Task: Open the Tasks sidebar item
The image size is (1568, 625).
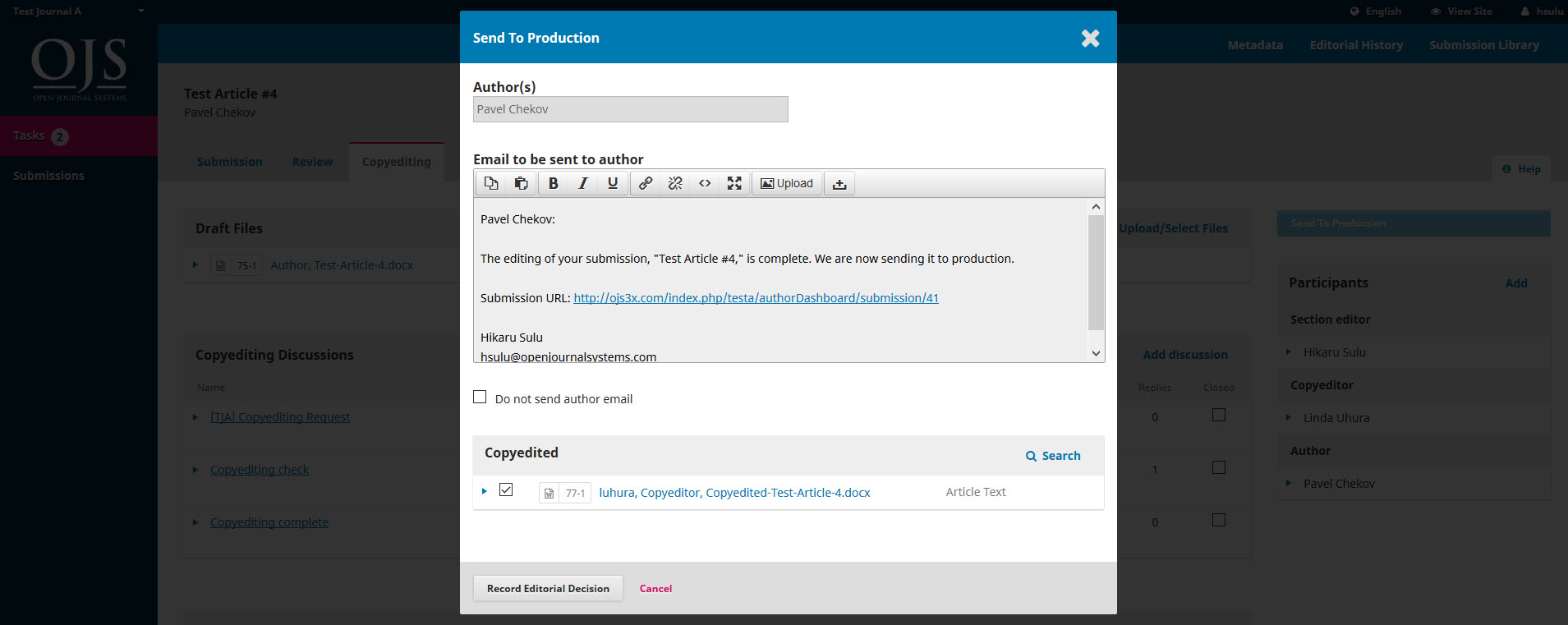Action: click(79, 136)
